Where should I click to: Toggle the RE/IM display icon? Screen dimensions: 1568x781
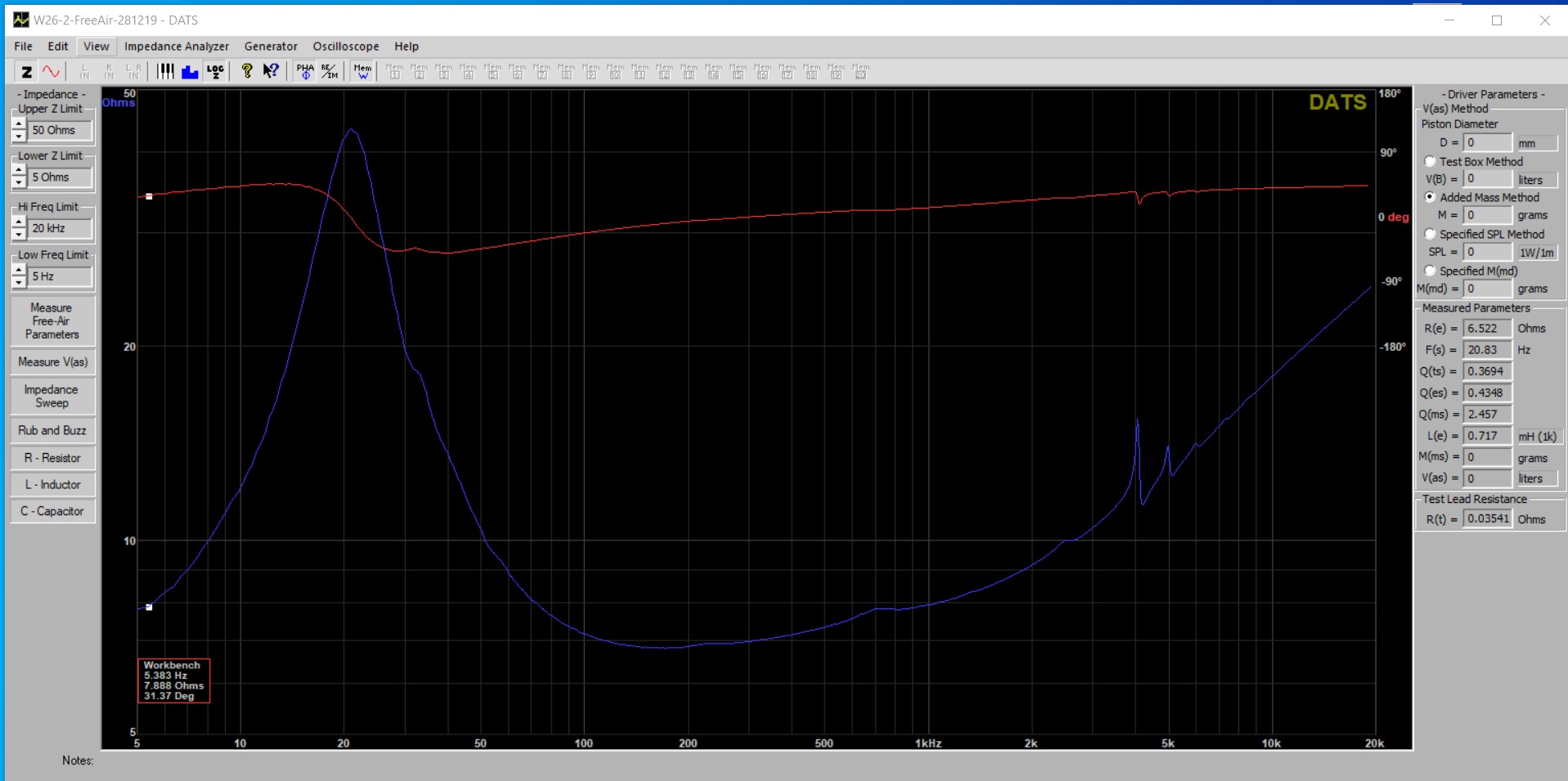(330, 72)
